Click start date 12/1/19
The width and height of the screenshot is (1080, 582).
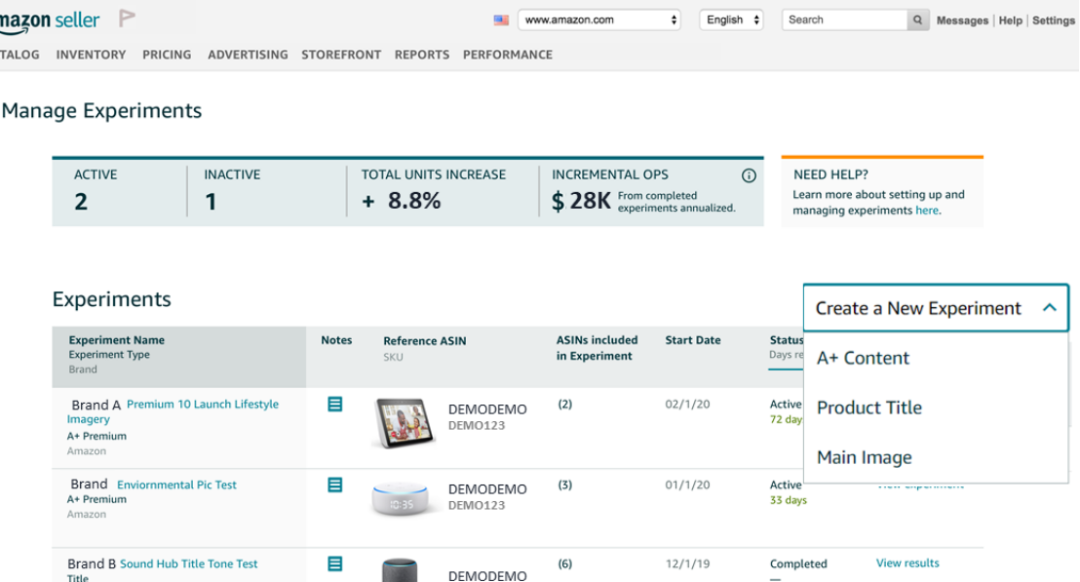687,564
